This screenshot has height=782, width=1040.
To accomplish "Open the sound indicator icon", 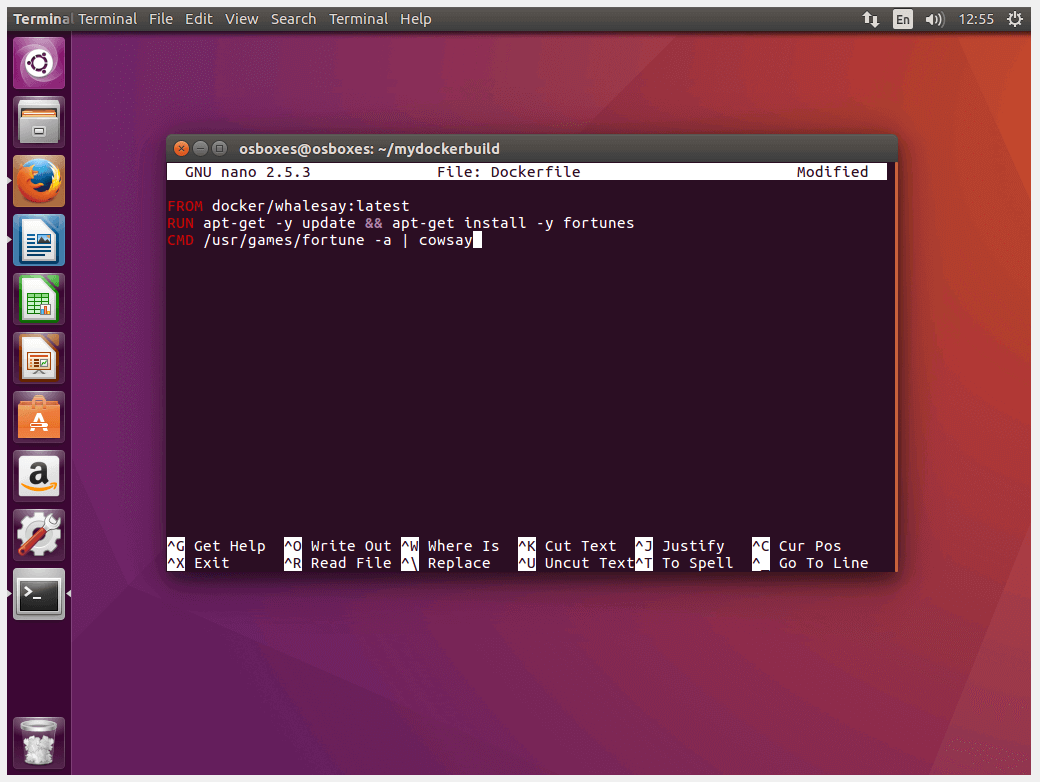I will point(934,18).
